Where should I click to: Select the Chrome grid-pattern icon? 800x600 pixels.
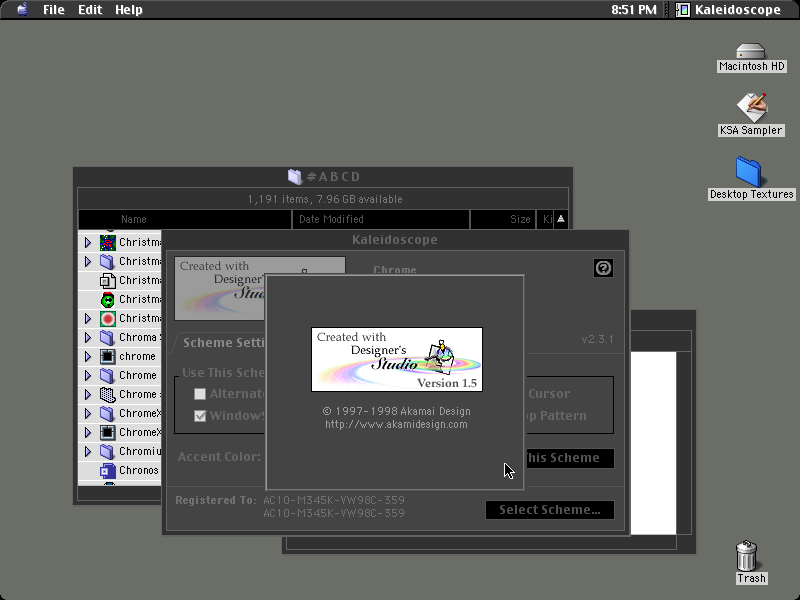pos(108,394)
